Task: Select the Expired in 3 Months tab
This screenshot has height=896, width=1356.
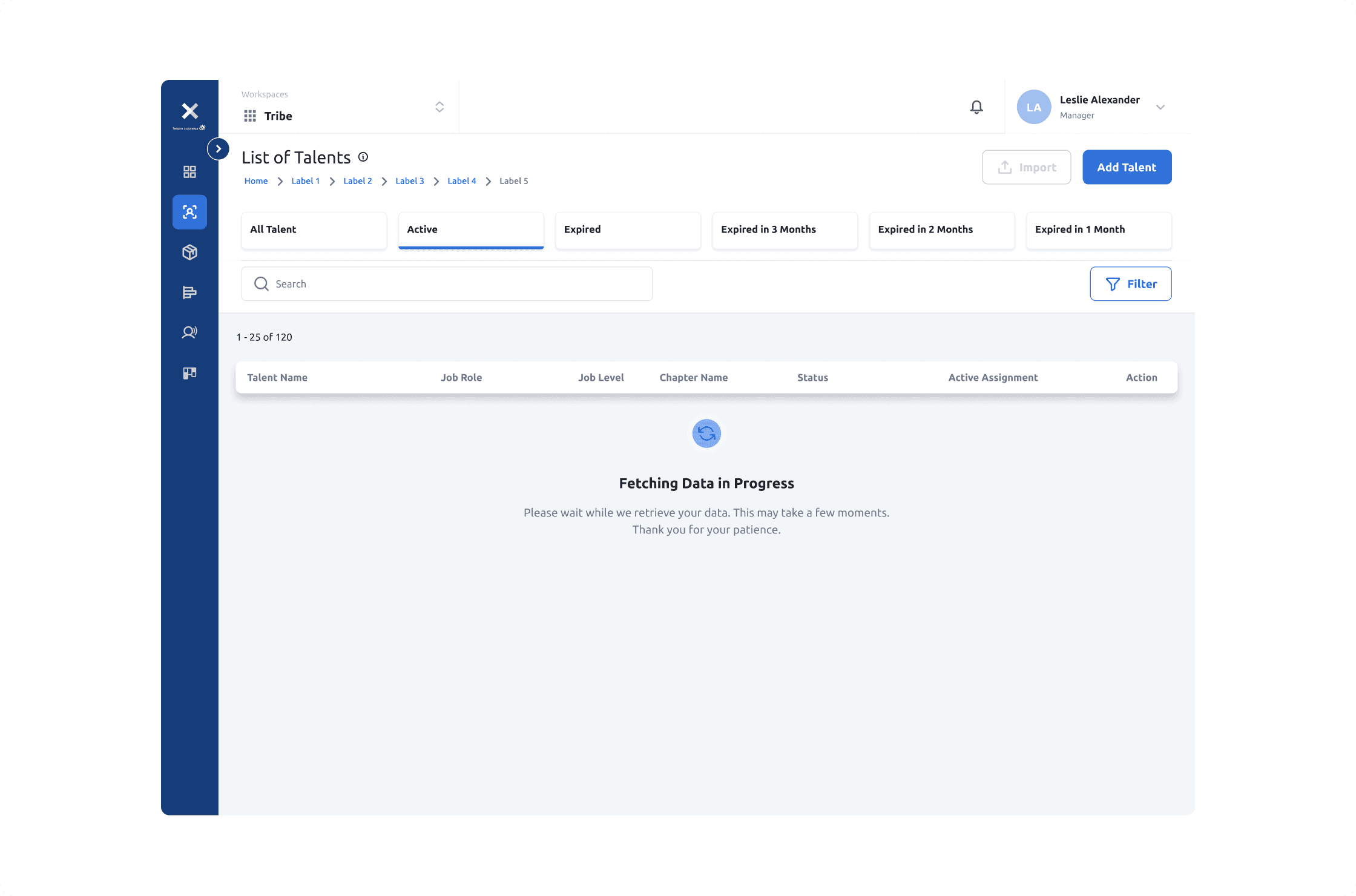Action: [x=785, y=229]
